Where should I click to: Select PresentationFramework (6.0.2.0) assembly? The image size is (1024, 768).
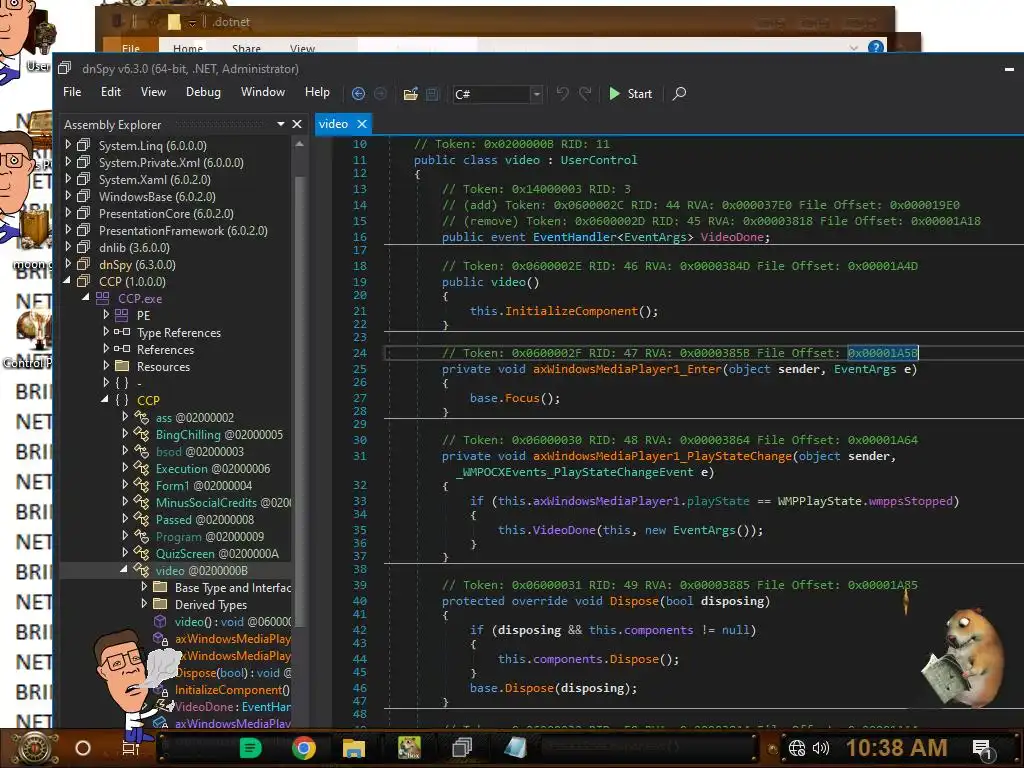tap(183, 231)
